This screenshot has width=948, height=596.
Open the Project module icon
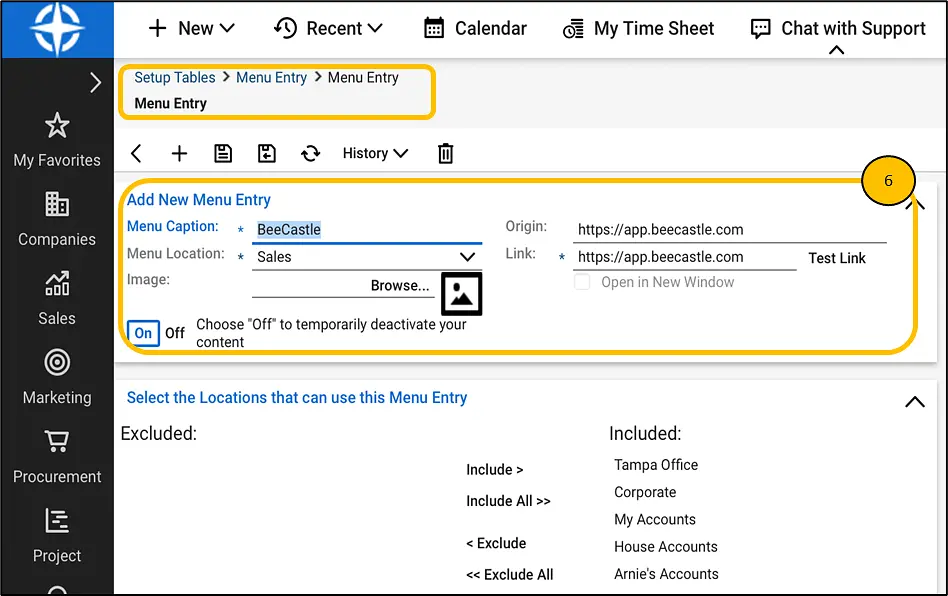57,520
